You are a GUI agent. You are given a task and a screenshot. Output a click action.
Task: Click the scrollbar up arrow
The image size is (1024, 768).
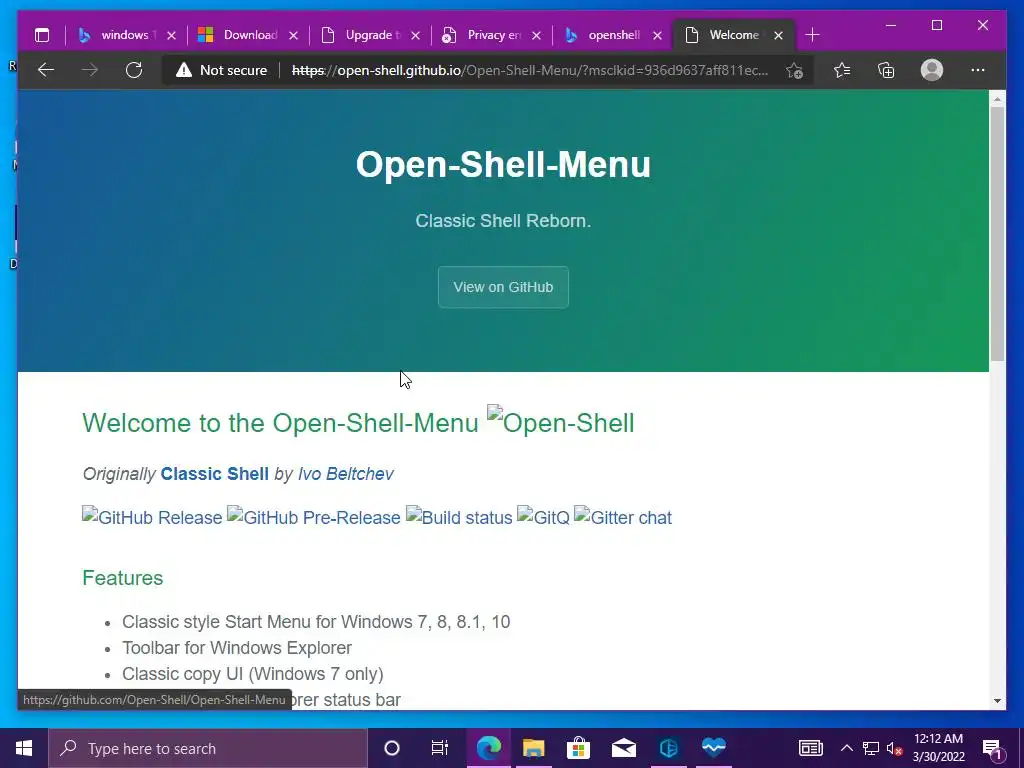coord(997,99)
